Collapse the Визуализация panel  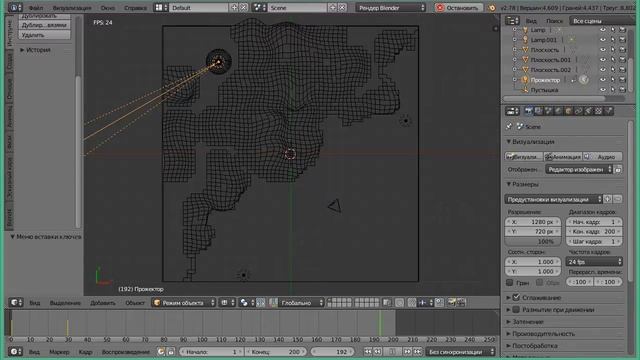pos(531,142)
